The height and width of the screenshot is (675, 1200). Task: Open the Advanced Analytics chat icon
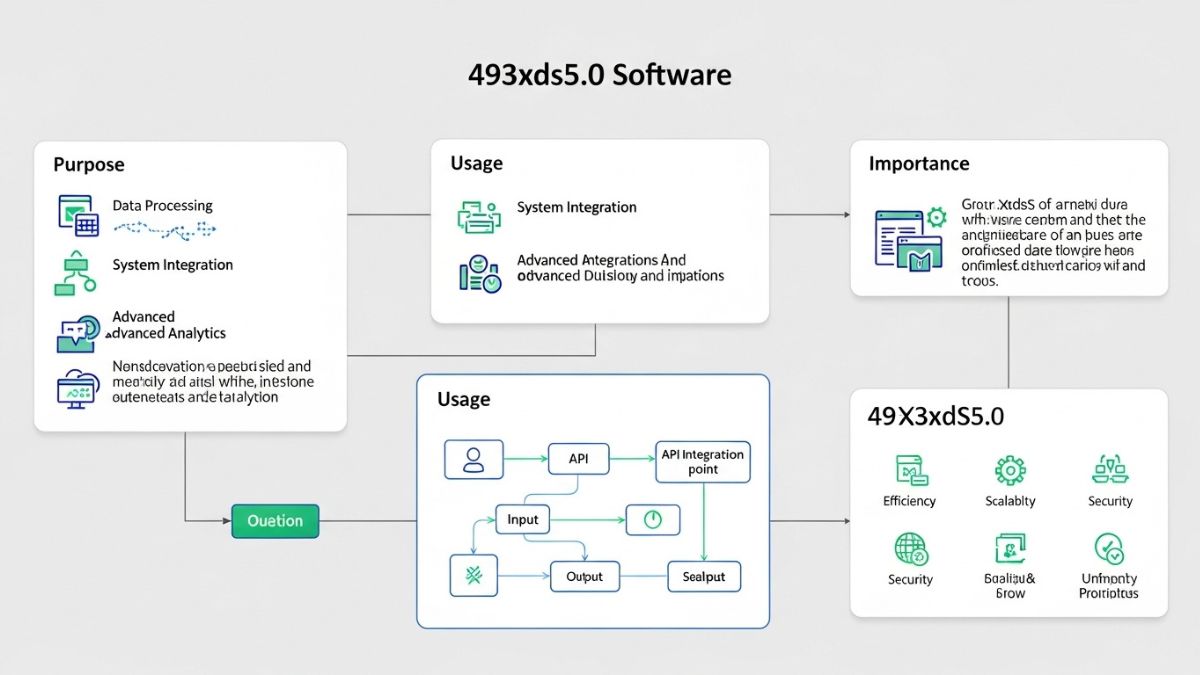tap(78, 333)
